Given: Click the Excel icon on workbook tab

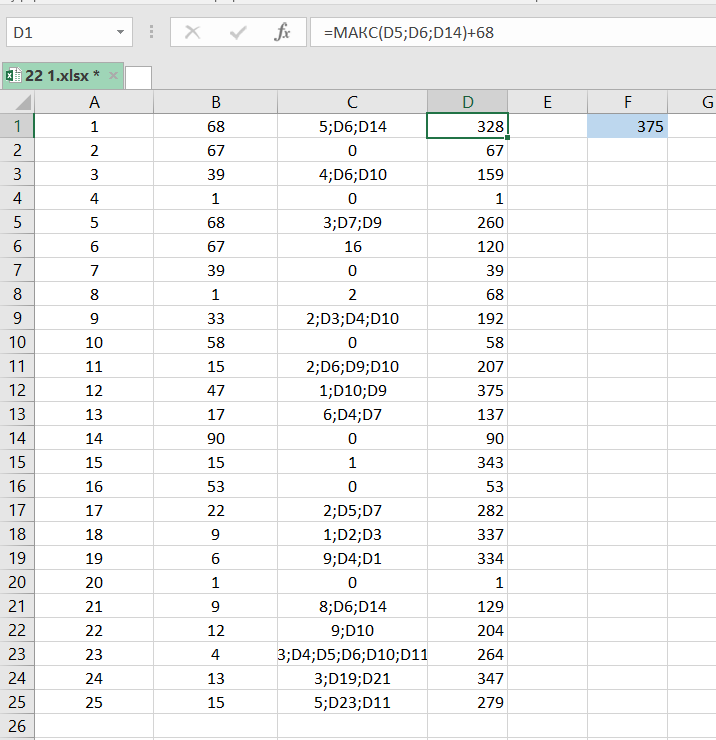Looking at the screenshot, I should [x=12, y=75].
